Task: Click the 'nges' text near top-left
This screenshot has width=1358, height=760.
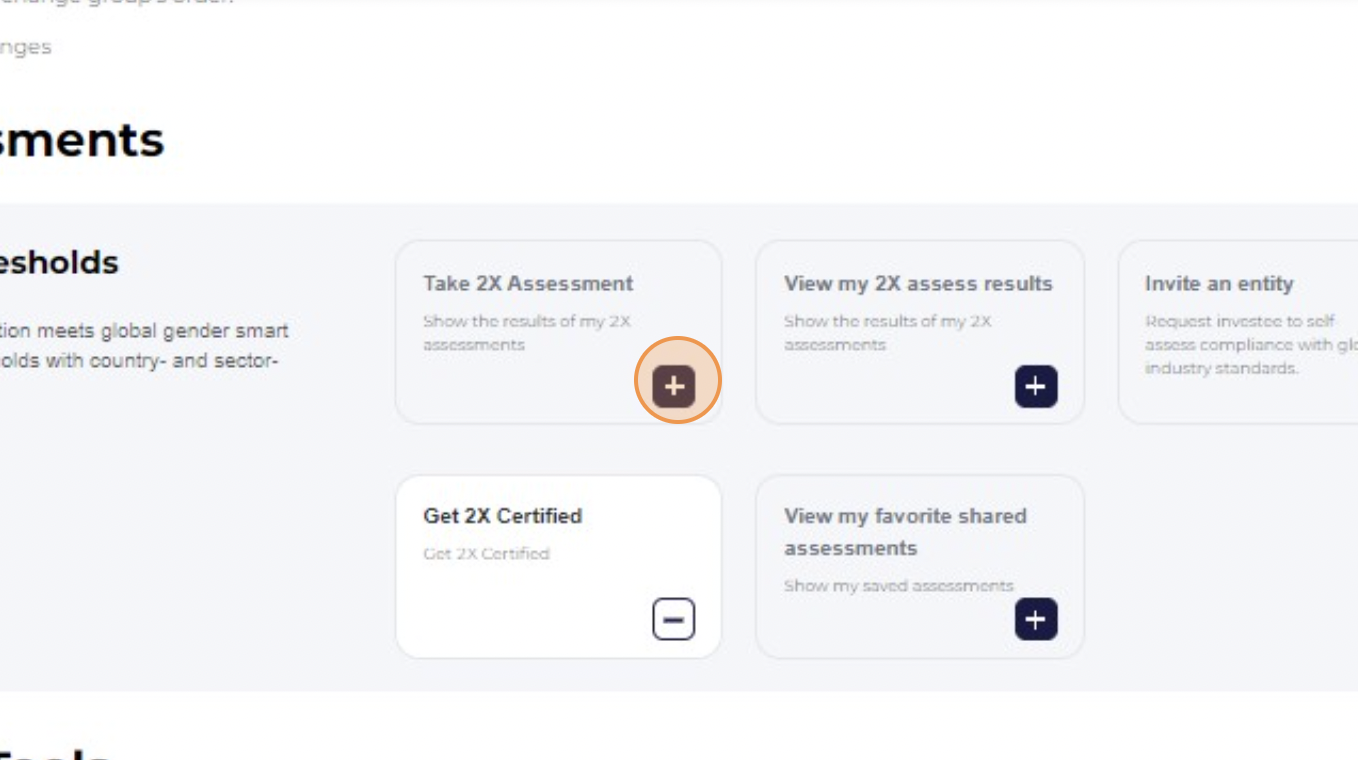Action: click(x=25, y=47)
